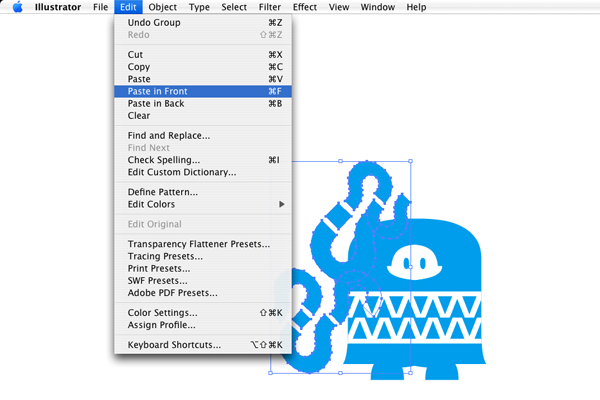Choose Check Spelling...
The image size is (600, 400).
pos(203,160)
